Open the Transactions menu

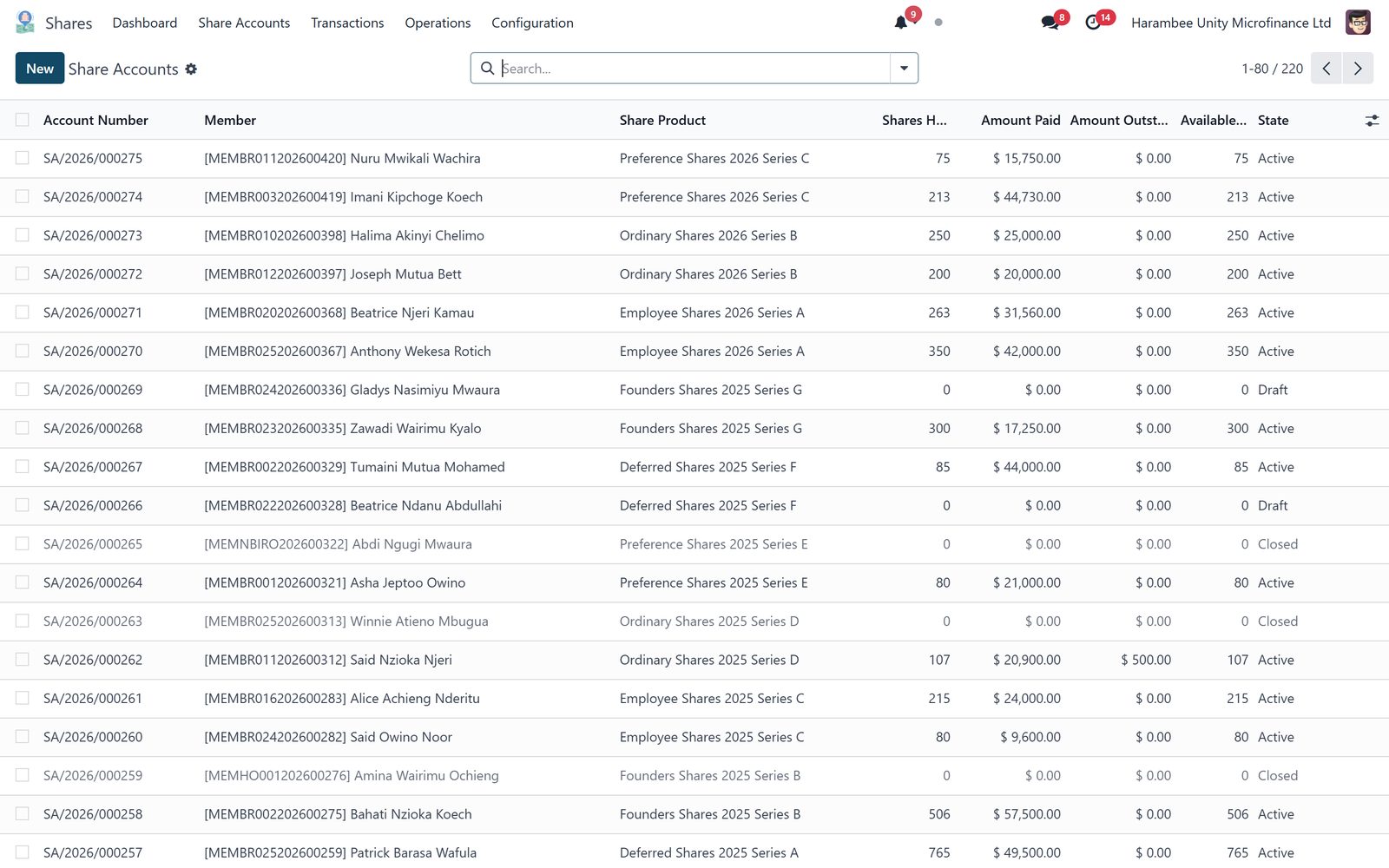[x=347, y=23]
